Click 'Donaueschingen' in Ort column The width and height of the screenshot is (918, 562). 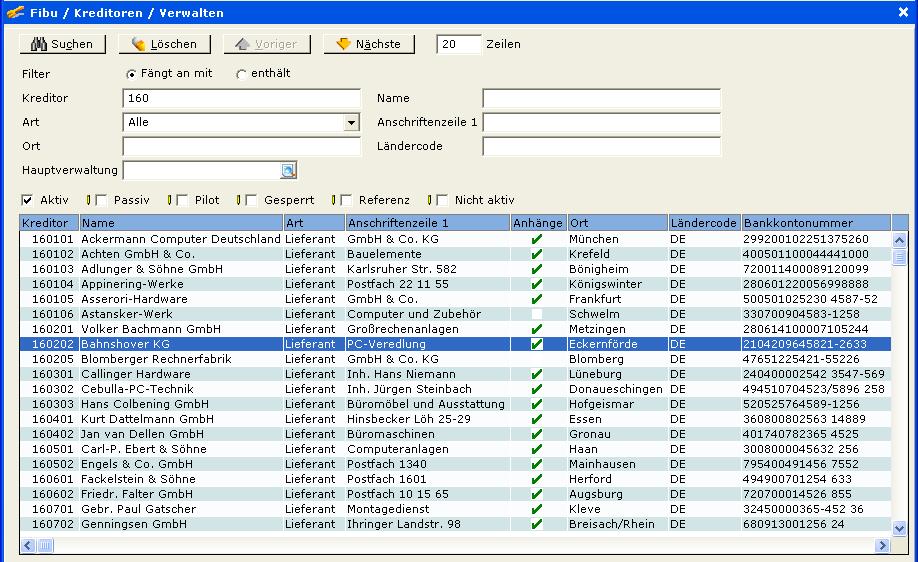(x=615, y=389)
